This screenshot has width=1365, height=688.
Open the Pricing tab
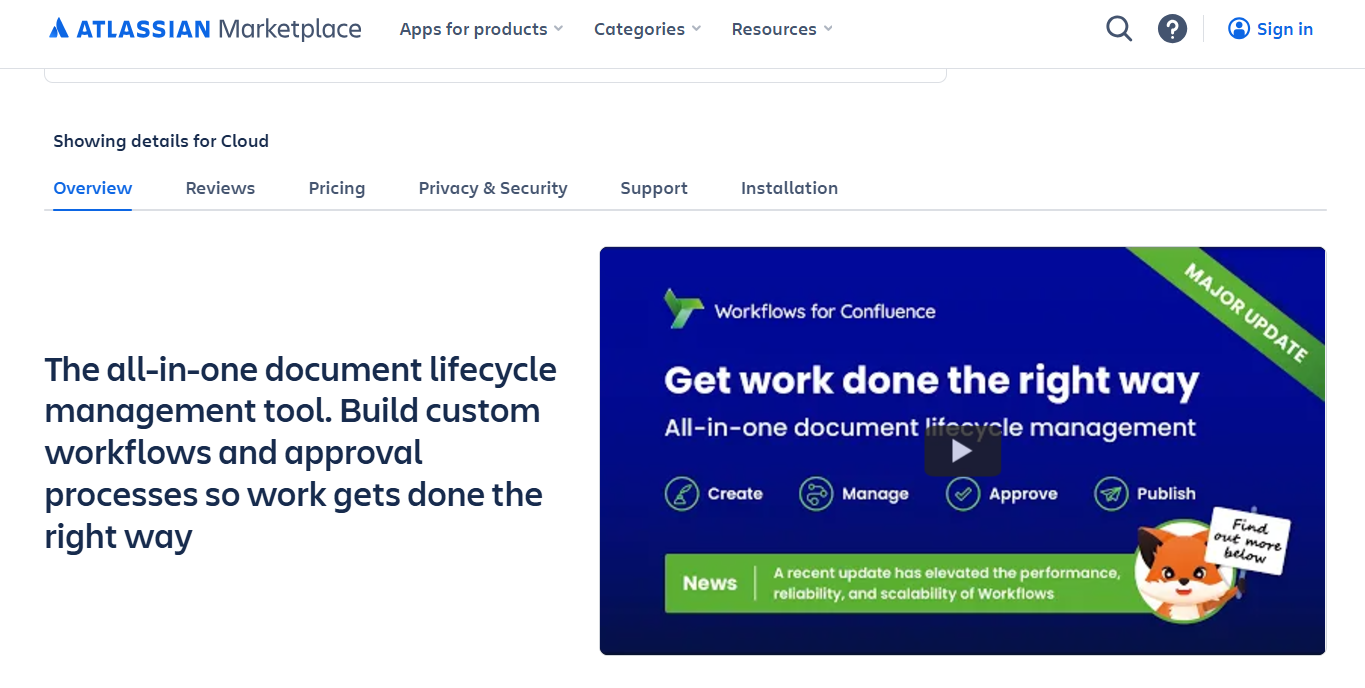point(337,188)
